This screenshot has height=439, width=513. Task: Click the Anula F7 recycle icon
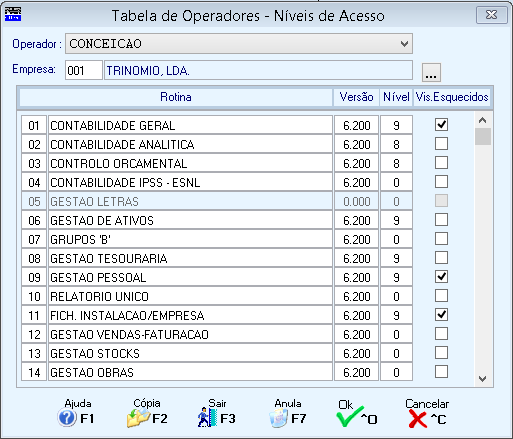pos(278,418)
